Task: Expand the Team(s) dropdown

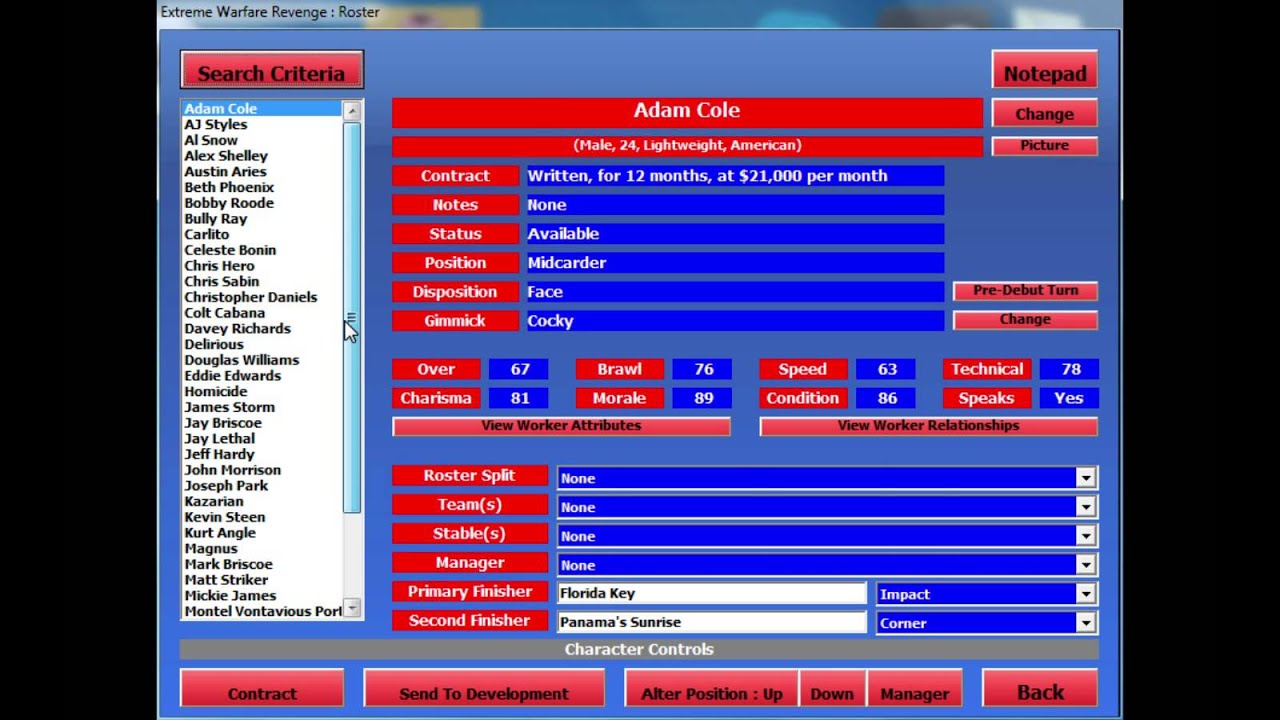Action: 1085,507
